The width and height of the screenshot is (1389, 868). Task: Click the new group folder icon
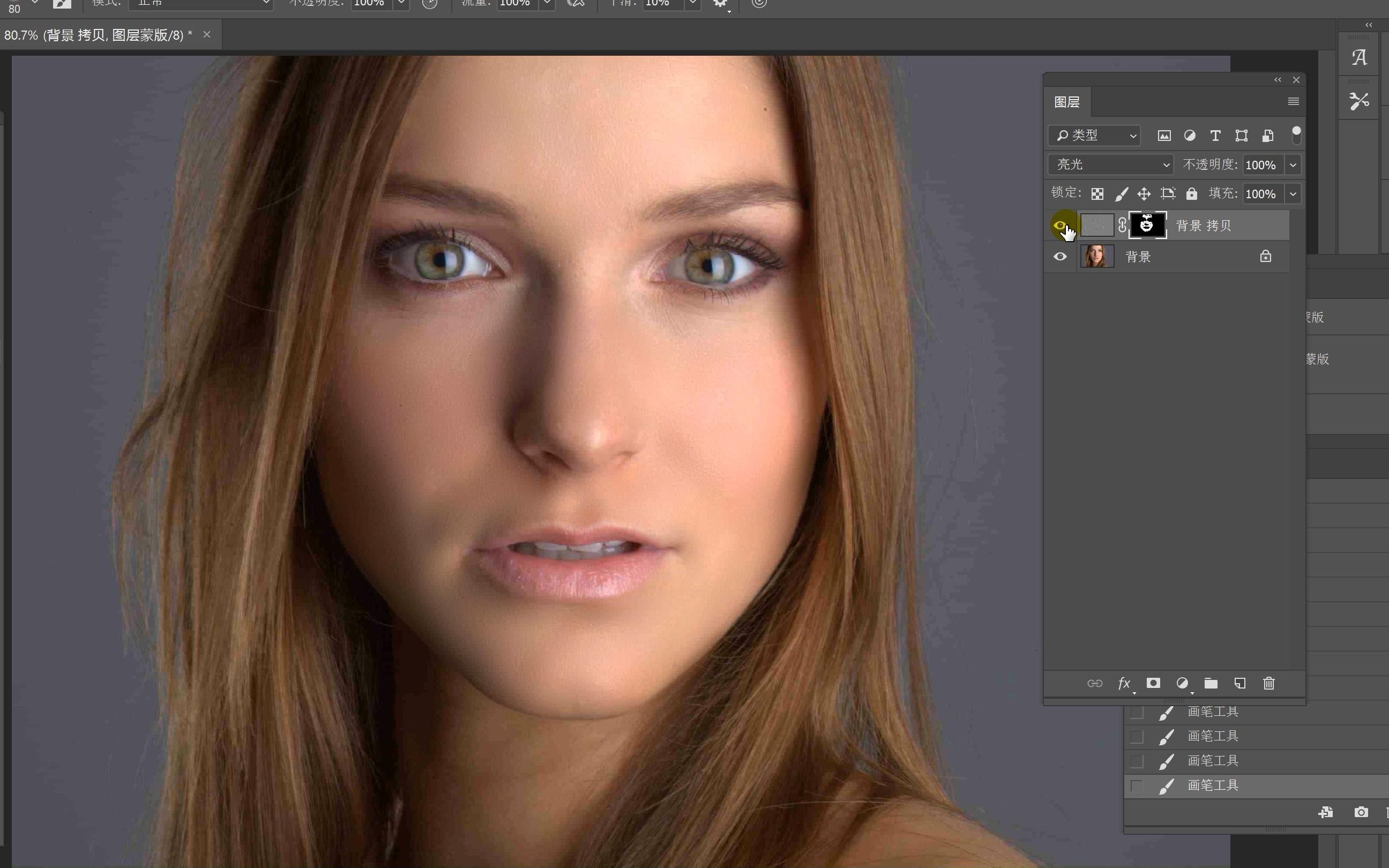point(1211,683)
